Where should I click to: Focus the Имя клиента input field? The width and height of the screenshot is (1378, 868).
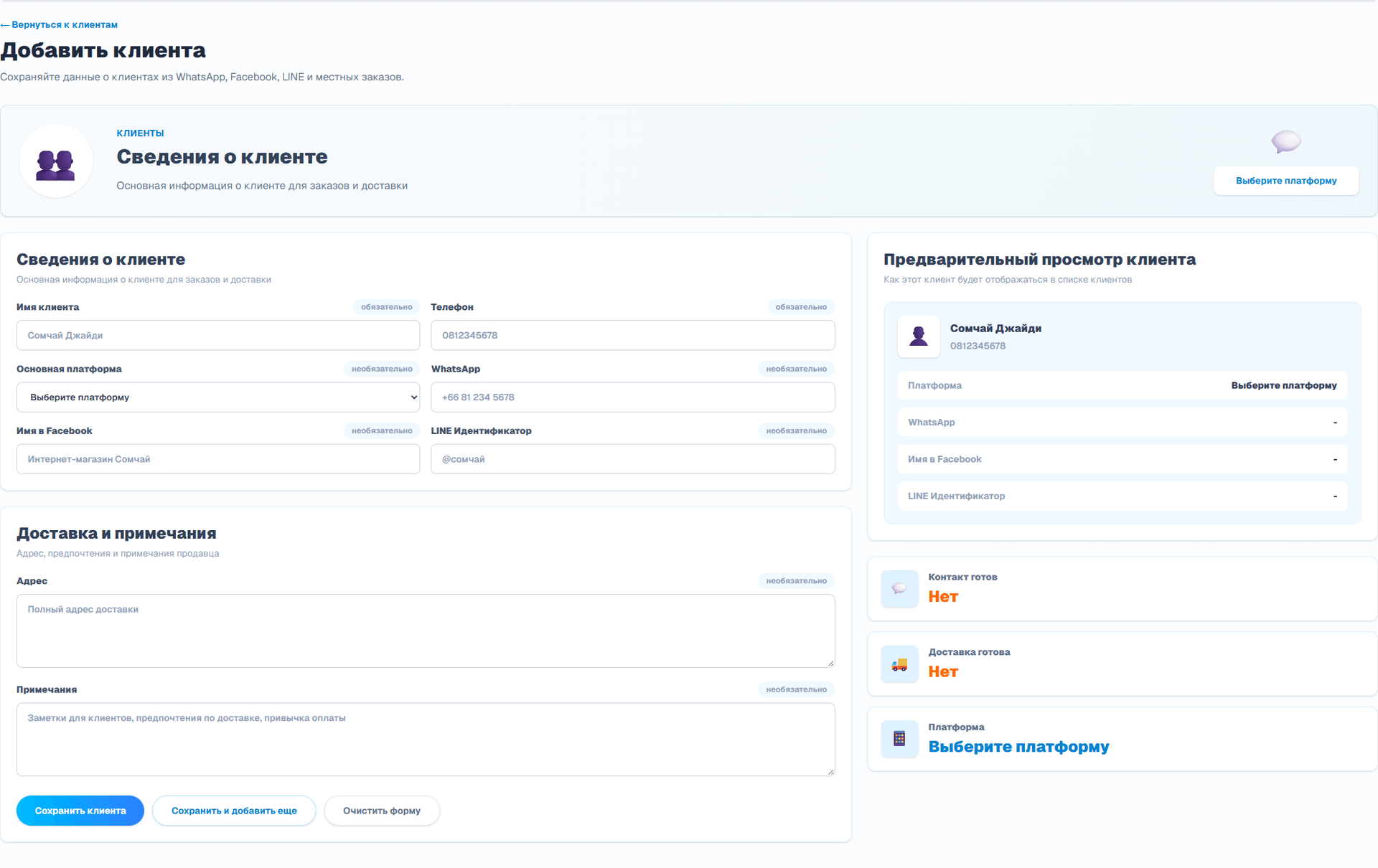[218, 336]
